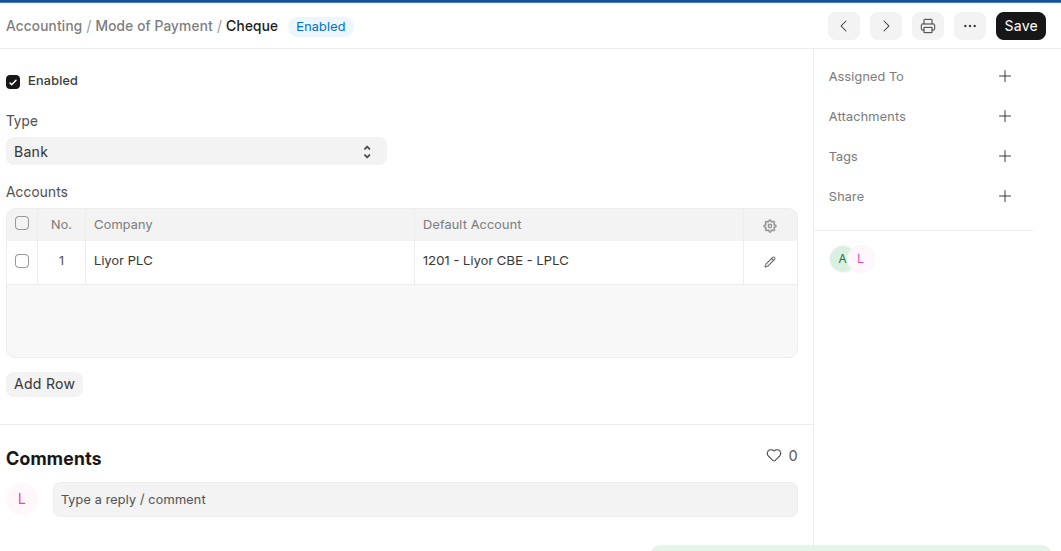Open the three-dots more menu
The height and width of the screenshot is (551, 1061).
click(x=969, y=26)
